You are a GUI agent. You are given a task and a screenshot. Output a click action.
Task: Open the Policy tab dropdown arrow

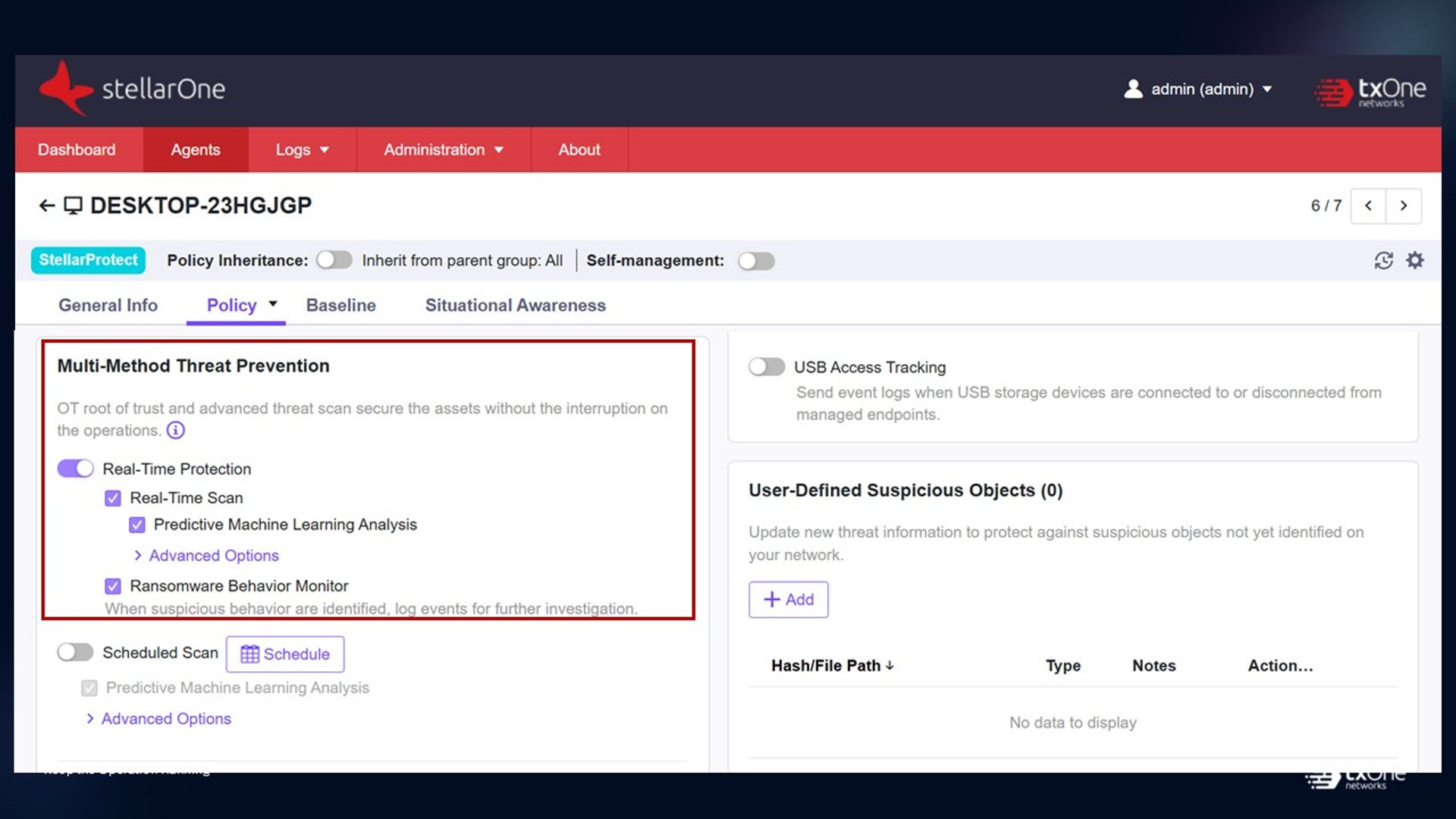pyautogui.click(x=273, y=304)
